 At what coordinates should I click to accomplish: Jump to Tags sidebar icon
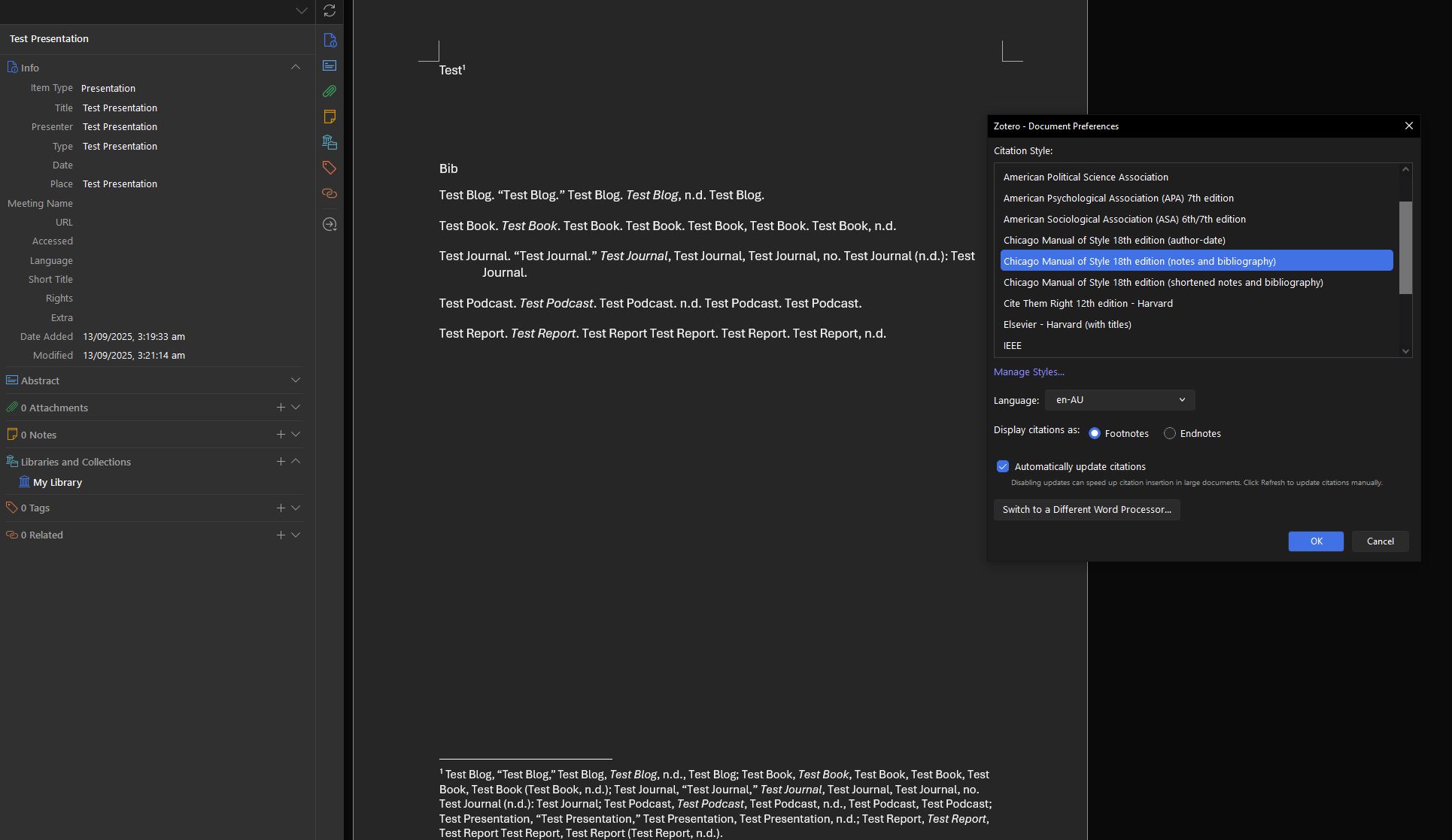point(330,168)
